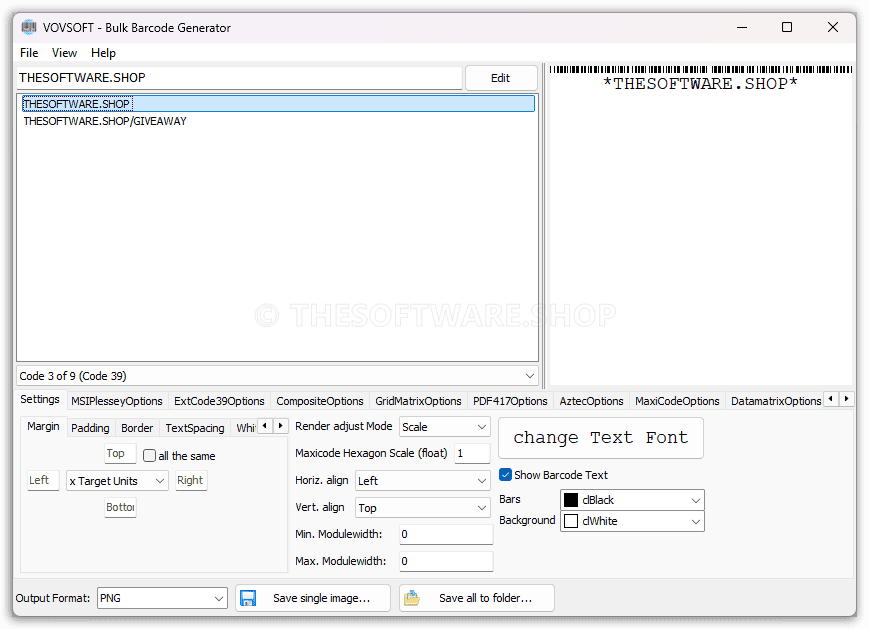Click the Top margin field
The image size is (869, 629).
[120, 453]
